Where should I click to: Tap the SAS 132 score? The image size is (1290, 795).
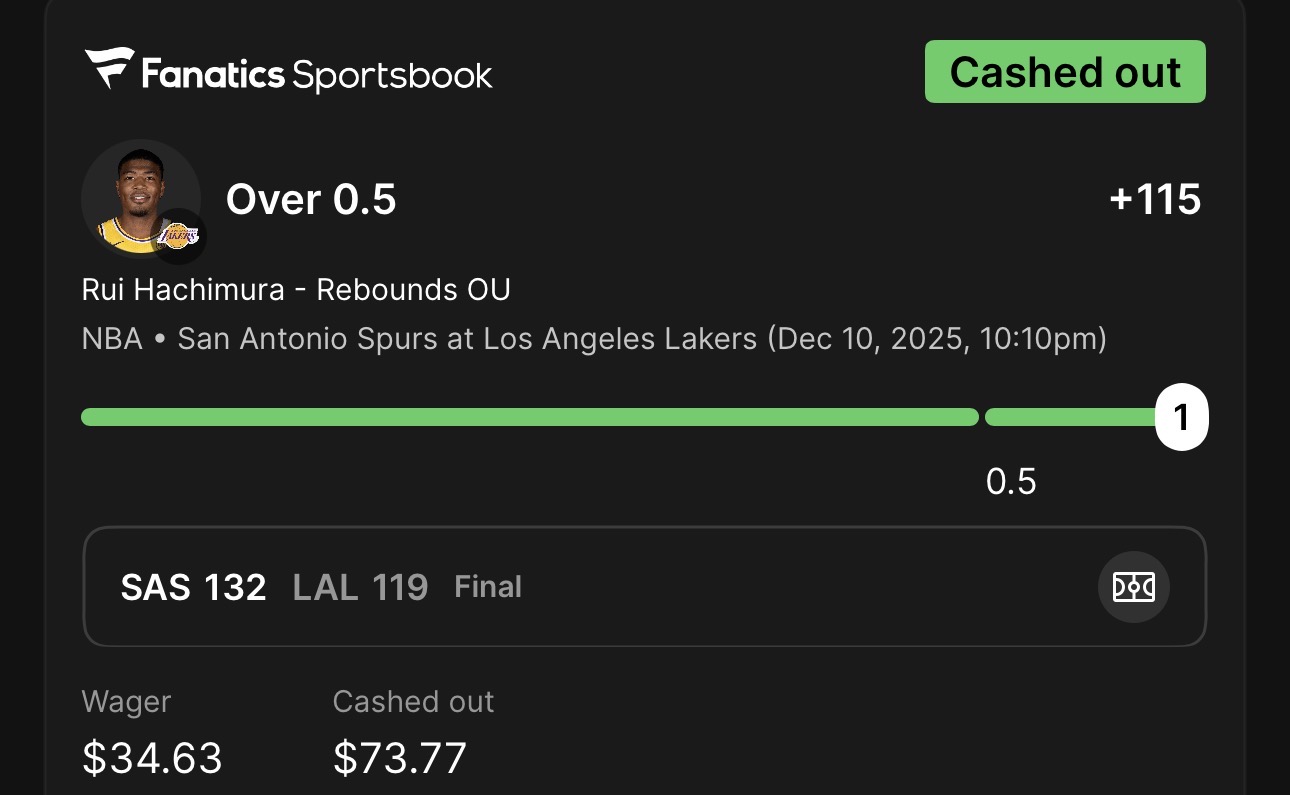[194, 587]
